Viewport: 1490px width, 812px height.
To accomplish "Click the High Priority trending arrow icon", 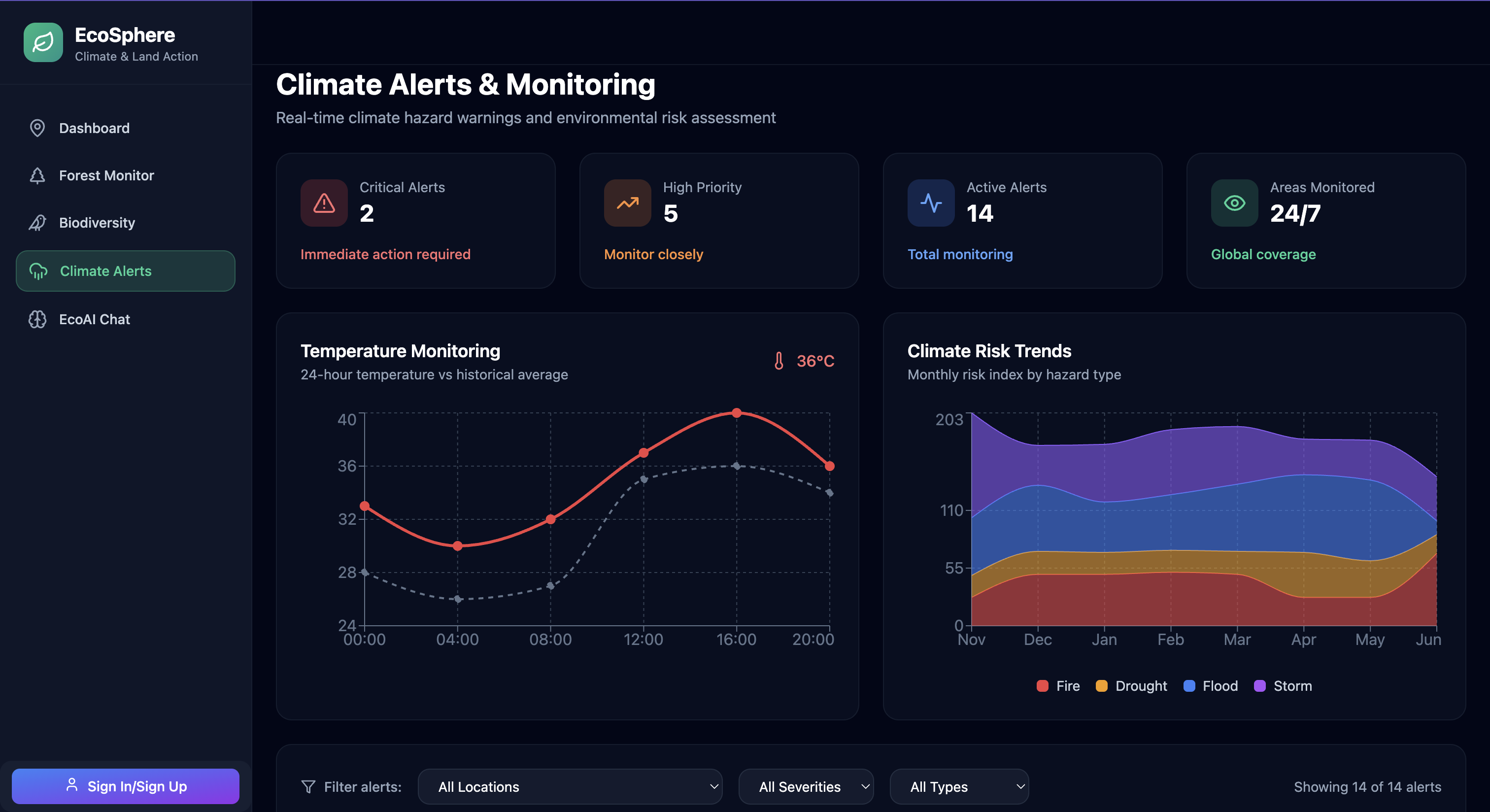I will pos(627,203).
